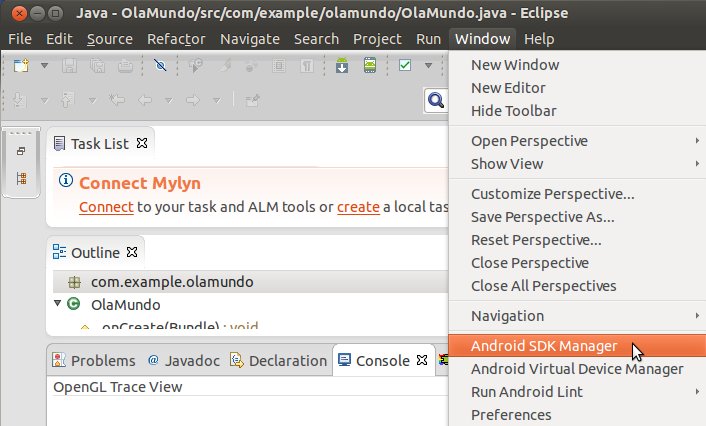The width and height of the screenshot is (706, 426).
Task: Choose Hide Toolbar menu item
Action: tap(577, 111)
